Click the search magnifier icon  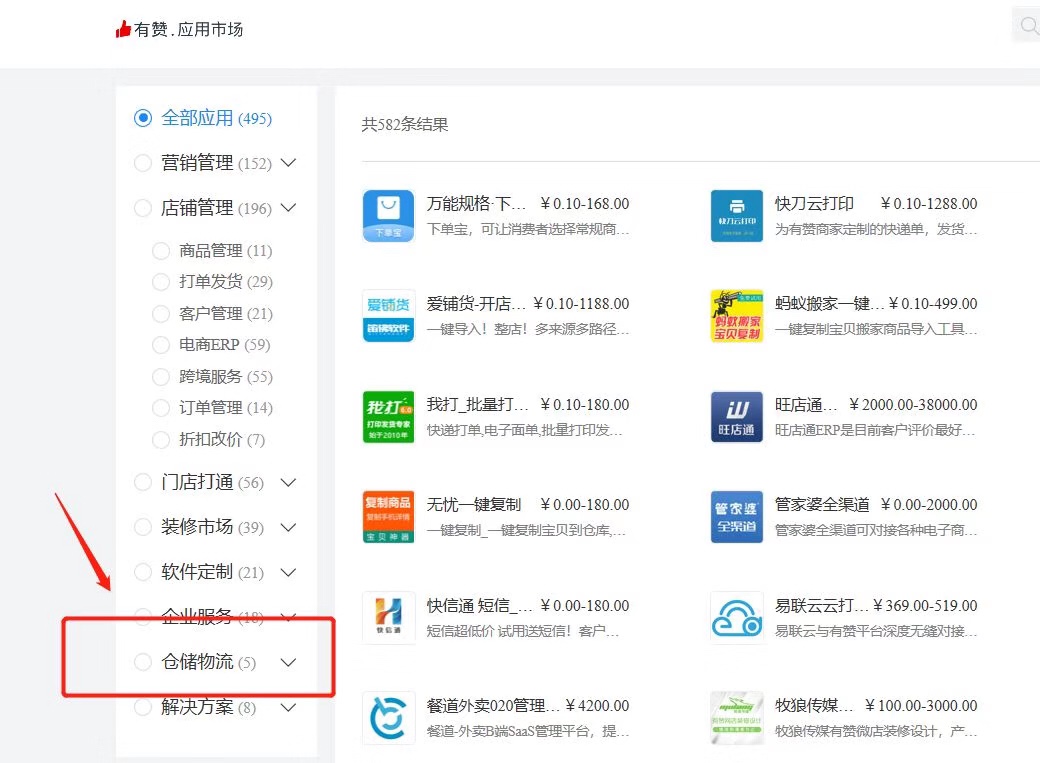[1029, 26]
